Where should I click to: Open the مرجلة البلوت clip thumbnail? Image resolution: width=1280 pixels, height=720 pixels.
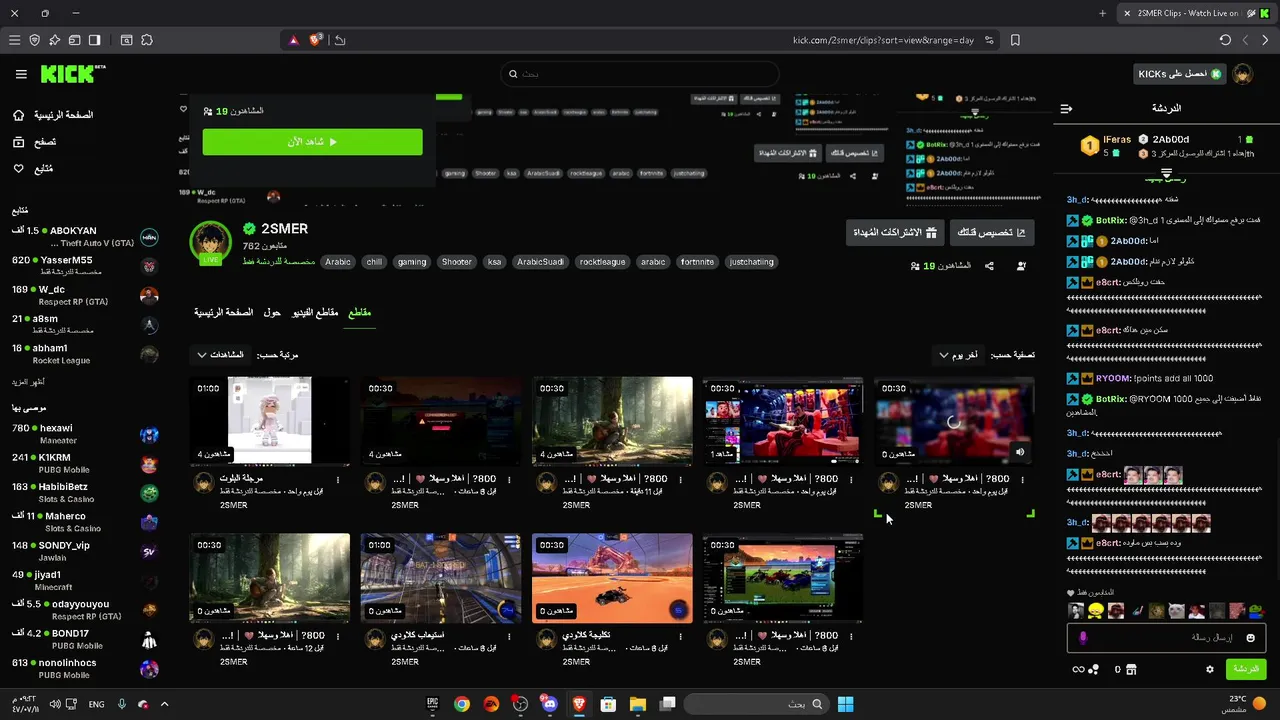click(x=270, y=421)
